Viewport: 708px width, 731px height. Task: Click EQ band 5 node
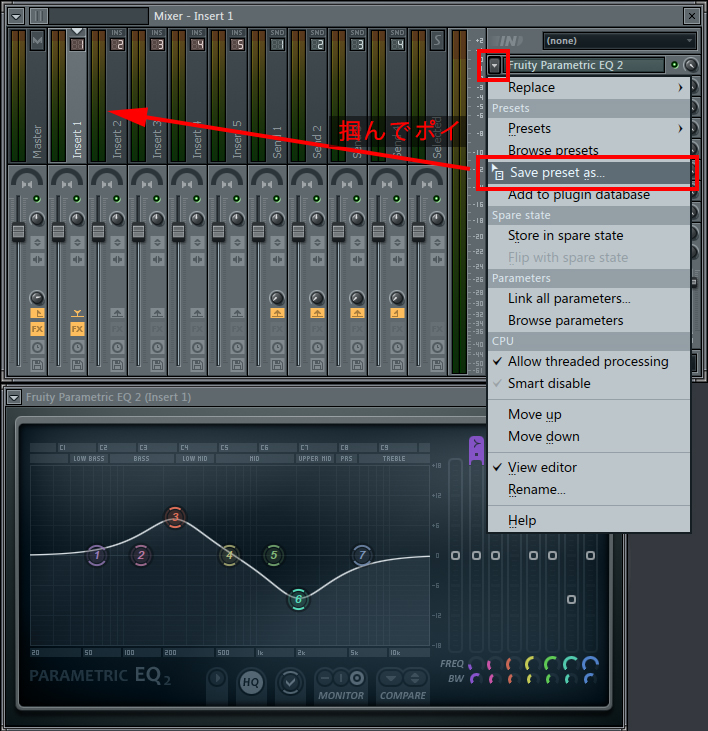click(274, 555)
